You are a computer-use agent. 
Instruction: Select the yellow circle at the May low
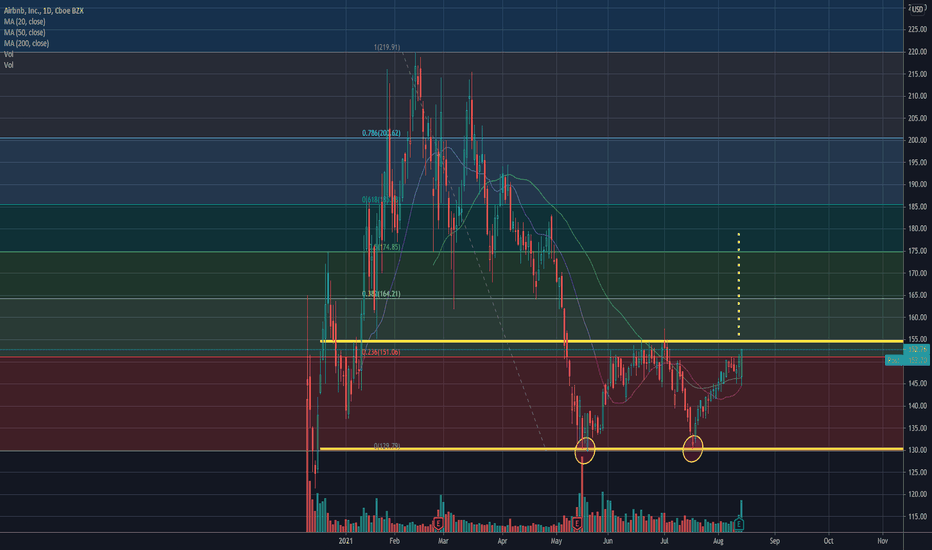point(585,451)
